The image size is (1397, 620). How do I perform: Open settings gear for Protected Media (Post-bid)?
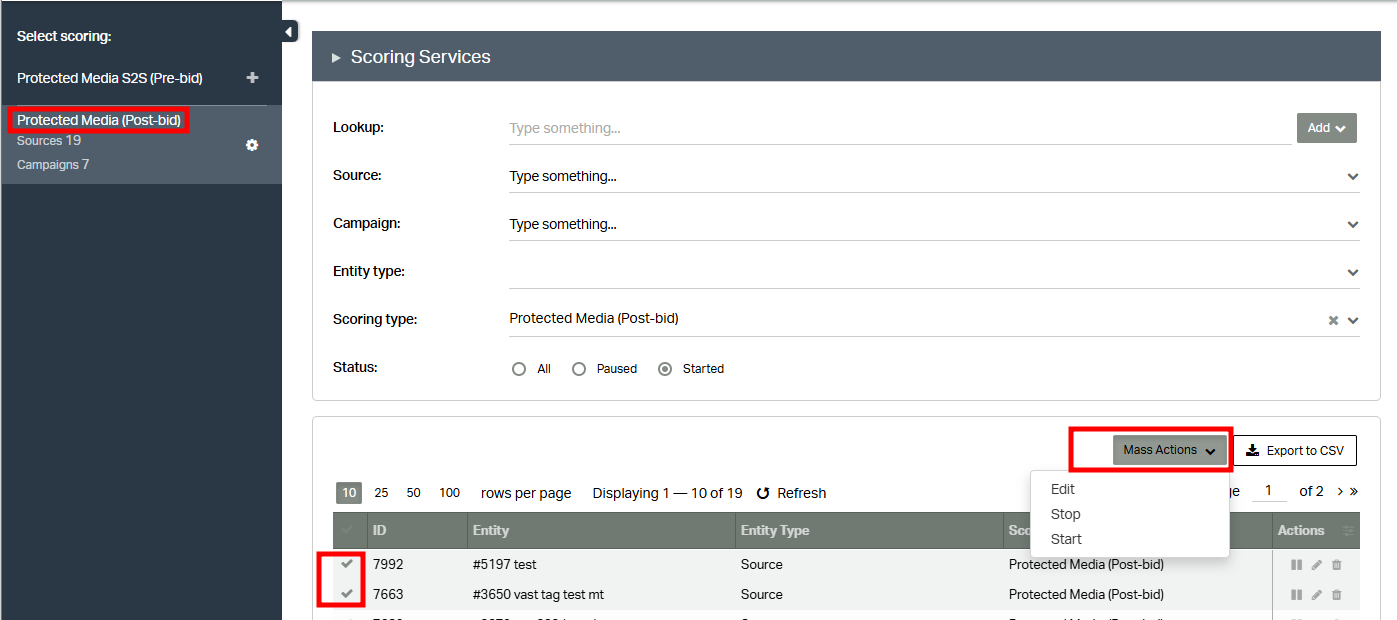point(252,145)
